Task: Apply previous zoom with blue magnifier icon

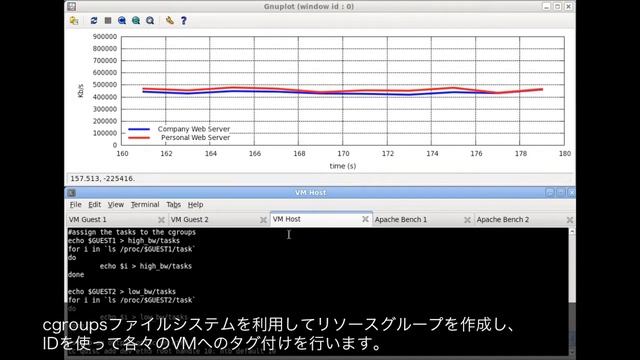Action: 122,20
